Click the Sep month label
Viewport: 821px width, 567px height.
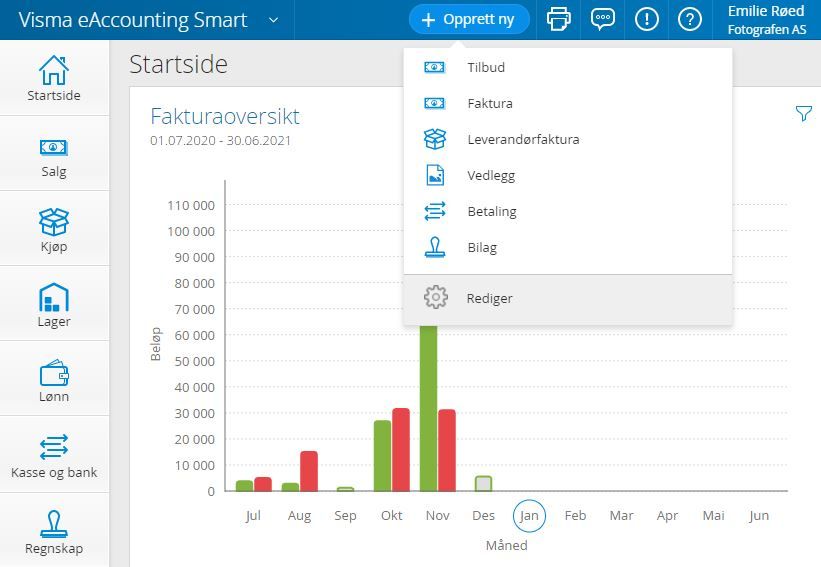click(x=345, y=516)
